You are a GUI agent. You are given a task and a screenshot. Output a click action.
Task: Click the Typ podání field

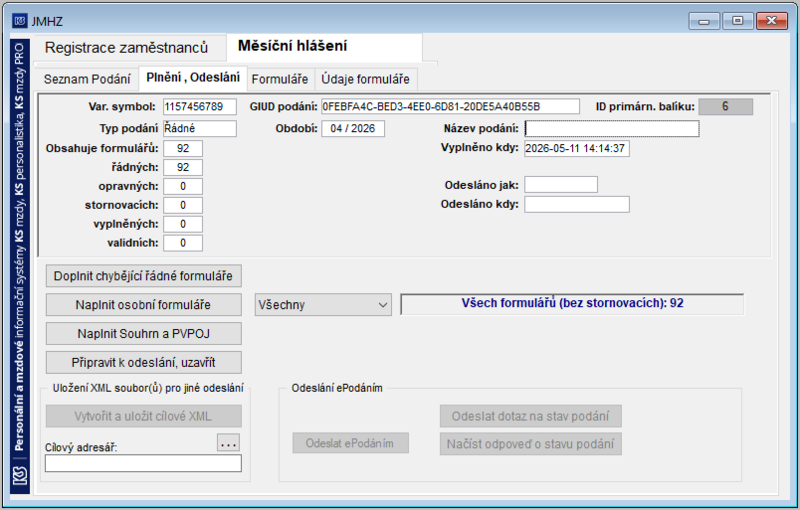[199, 128]
